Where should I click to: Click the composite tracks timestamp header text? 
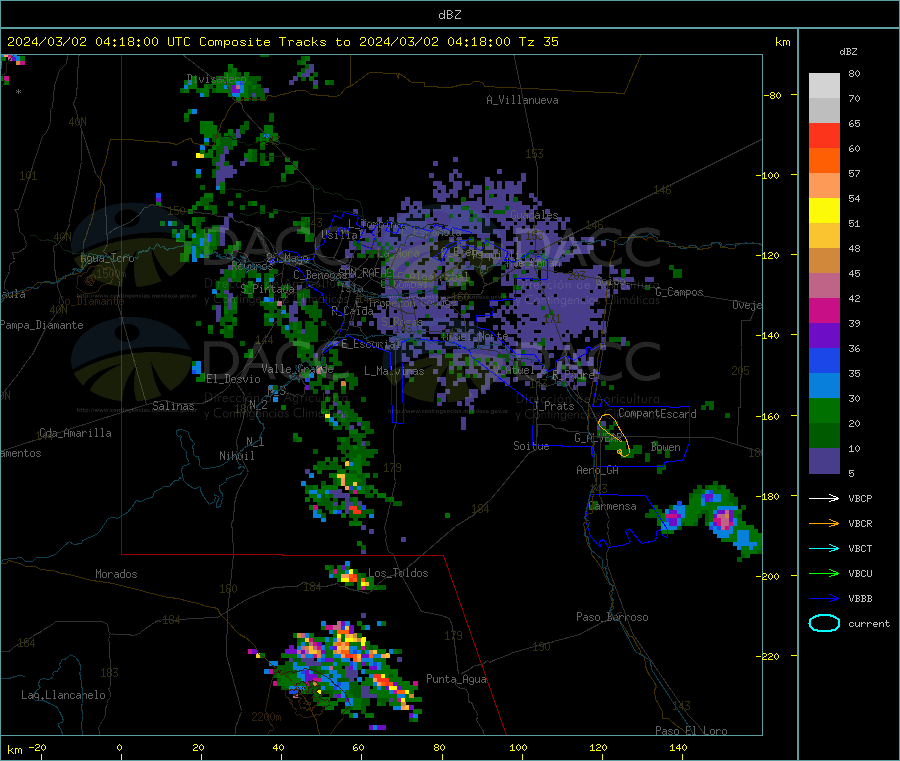pos(283,42)
